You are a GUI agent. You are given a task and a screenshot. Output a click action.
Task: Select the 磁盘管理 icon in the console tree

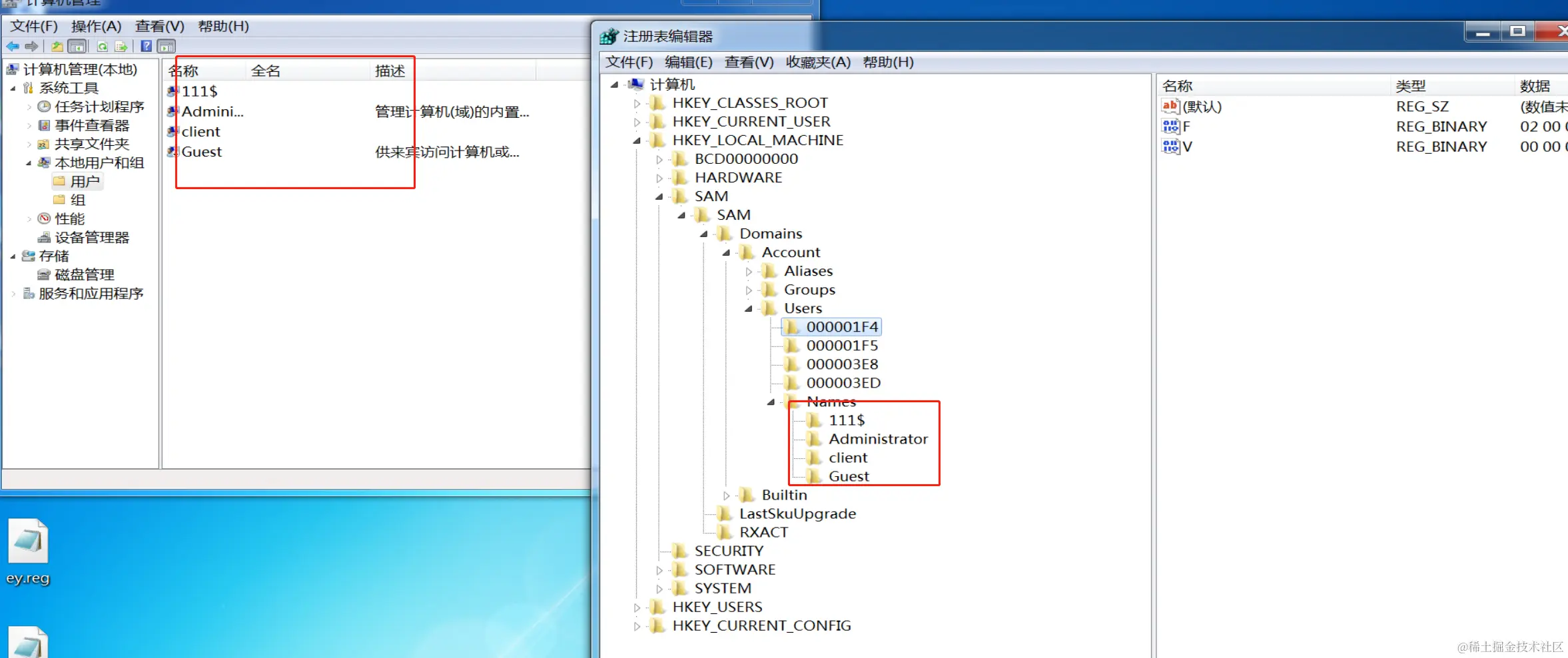[44, 274]
